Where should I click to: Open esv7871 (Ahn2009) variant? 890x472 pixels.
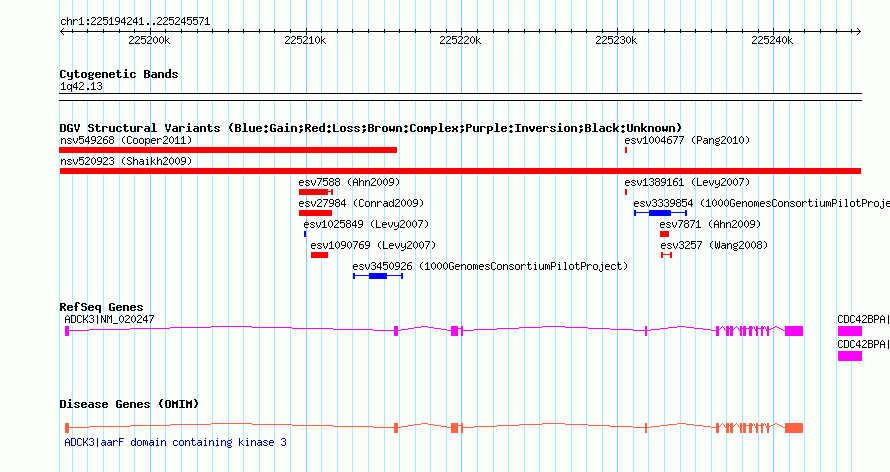pos(710,224)
